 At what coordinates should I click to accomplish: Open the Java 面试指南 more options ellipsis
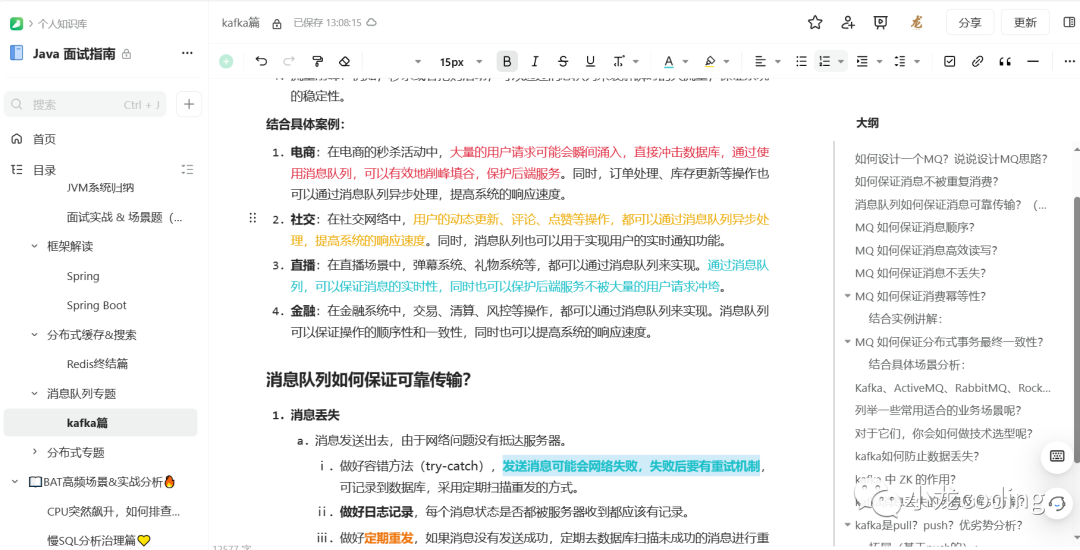(x=187, y=53)
